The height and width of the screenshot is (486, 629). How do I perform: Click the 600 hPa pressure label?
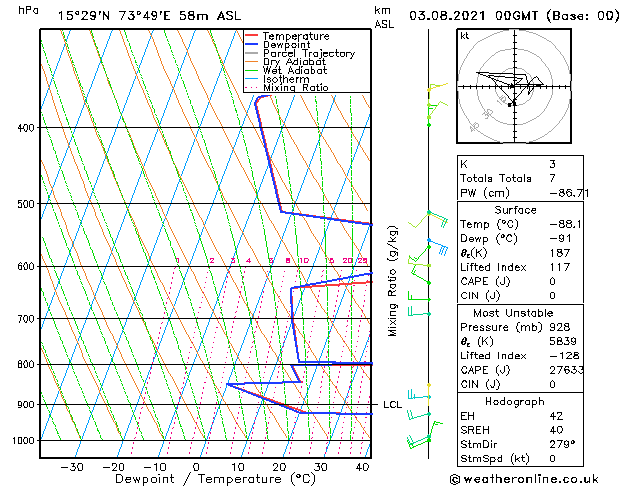pos(26,266)
